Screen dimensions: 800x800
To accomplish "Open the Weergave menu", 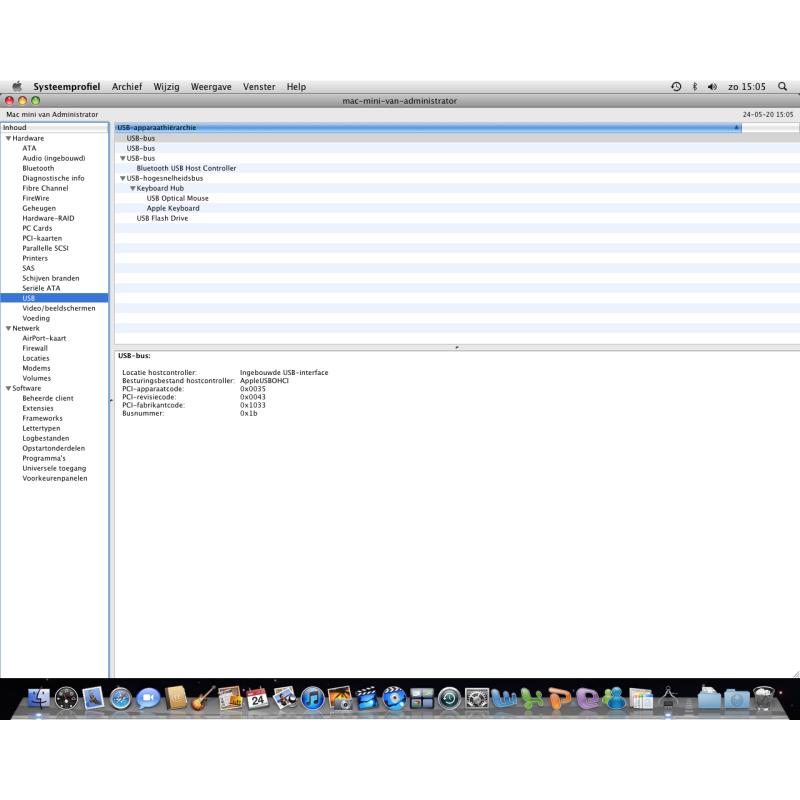I will pyautogui.click(x=211, y=87).
